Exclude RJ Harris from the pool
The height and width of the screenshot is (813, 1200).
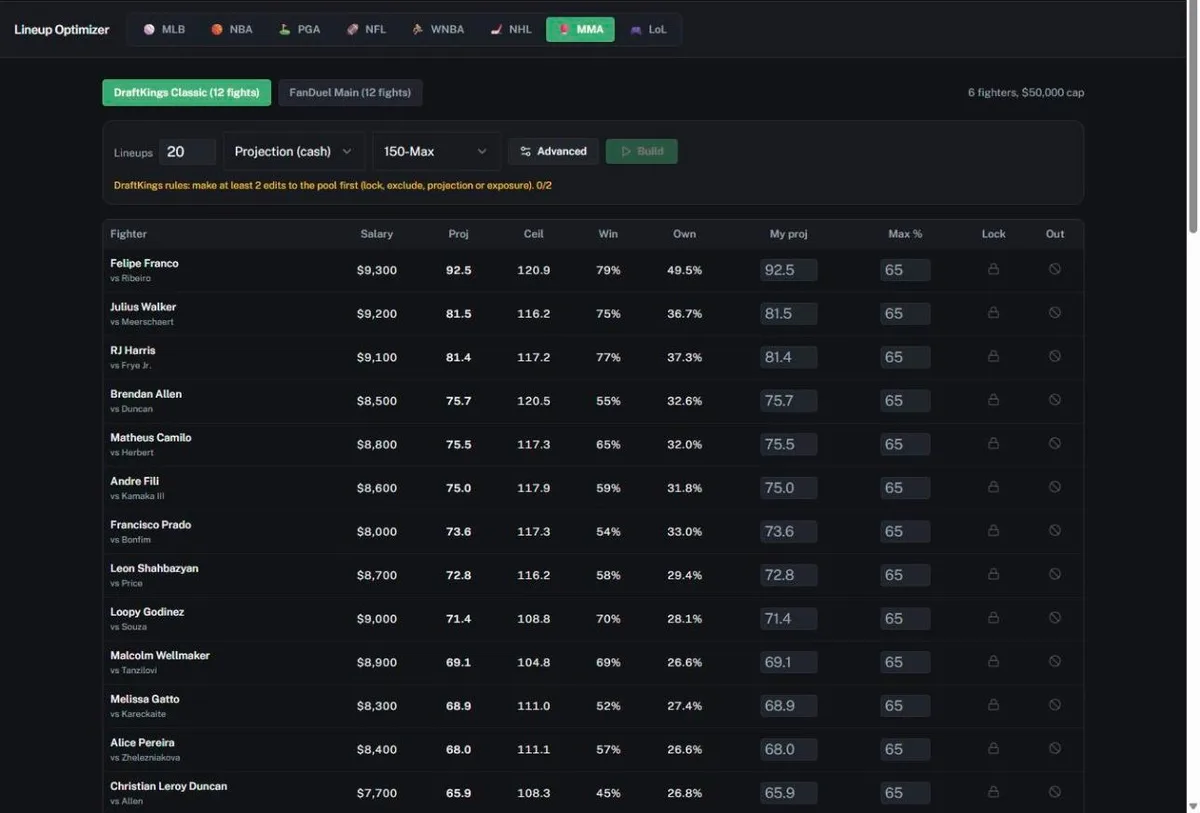click(x=1054, y=356)
